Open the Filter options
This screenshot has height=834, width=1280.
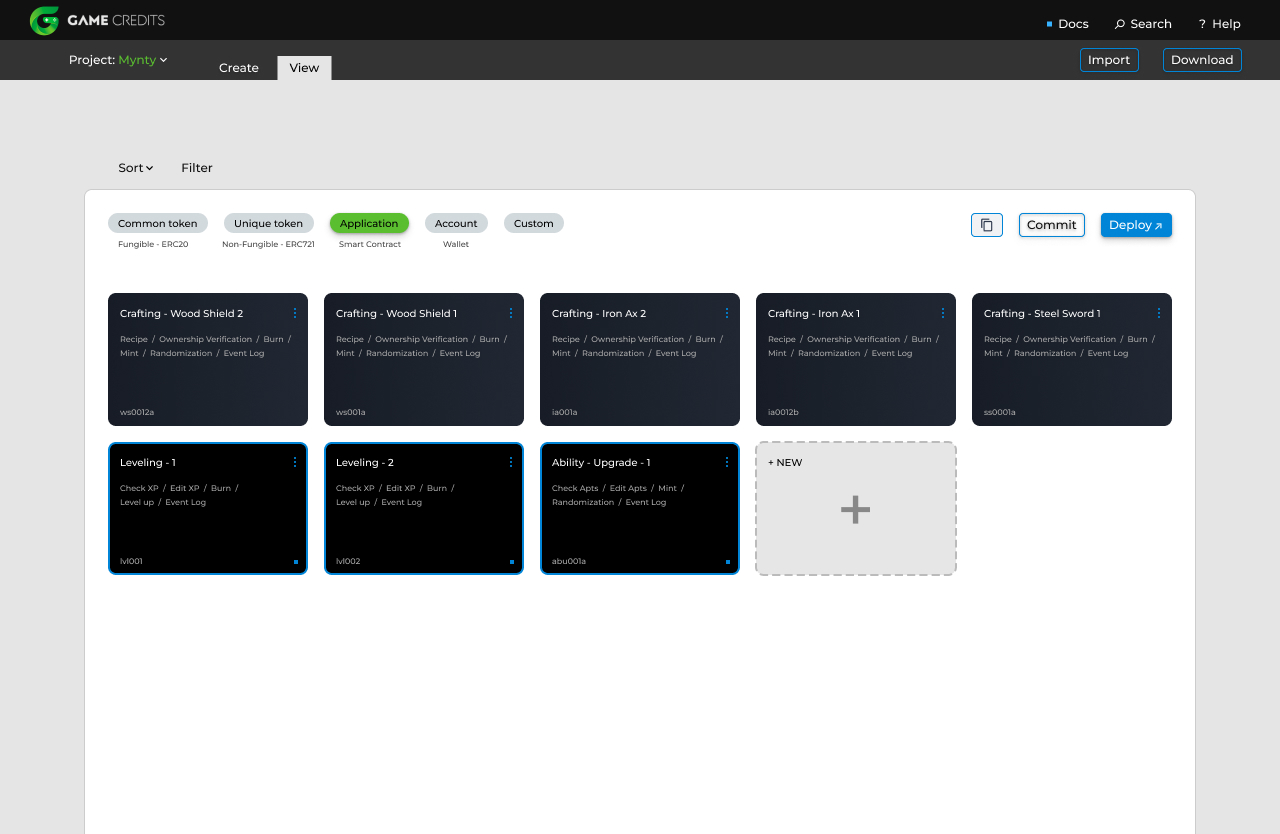pos(197,168)
